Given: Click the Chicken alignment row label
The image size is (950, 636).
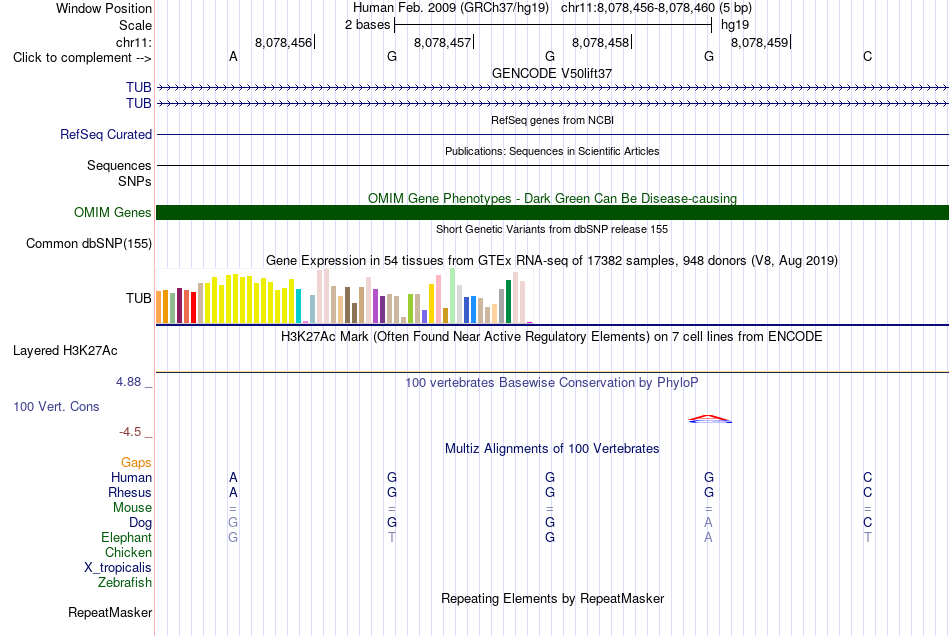Looking at the screenshot, I should click(x=128, y=552).
